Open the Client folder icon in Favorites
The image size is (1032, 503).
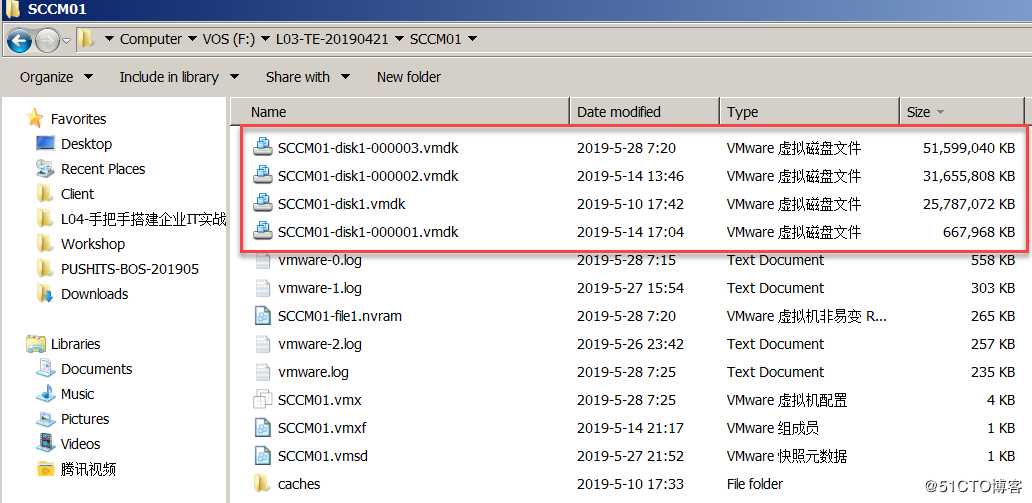click(x=45, y=194)
